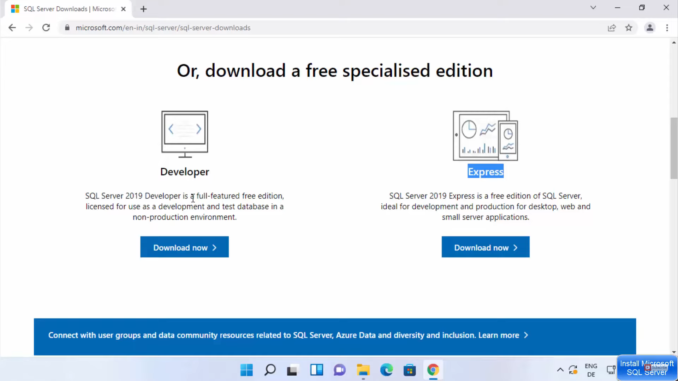Switch to Chrome in the taskbar
The height and width of the screenshot is (381, 678).
(x=433, y=370)
